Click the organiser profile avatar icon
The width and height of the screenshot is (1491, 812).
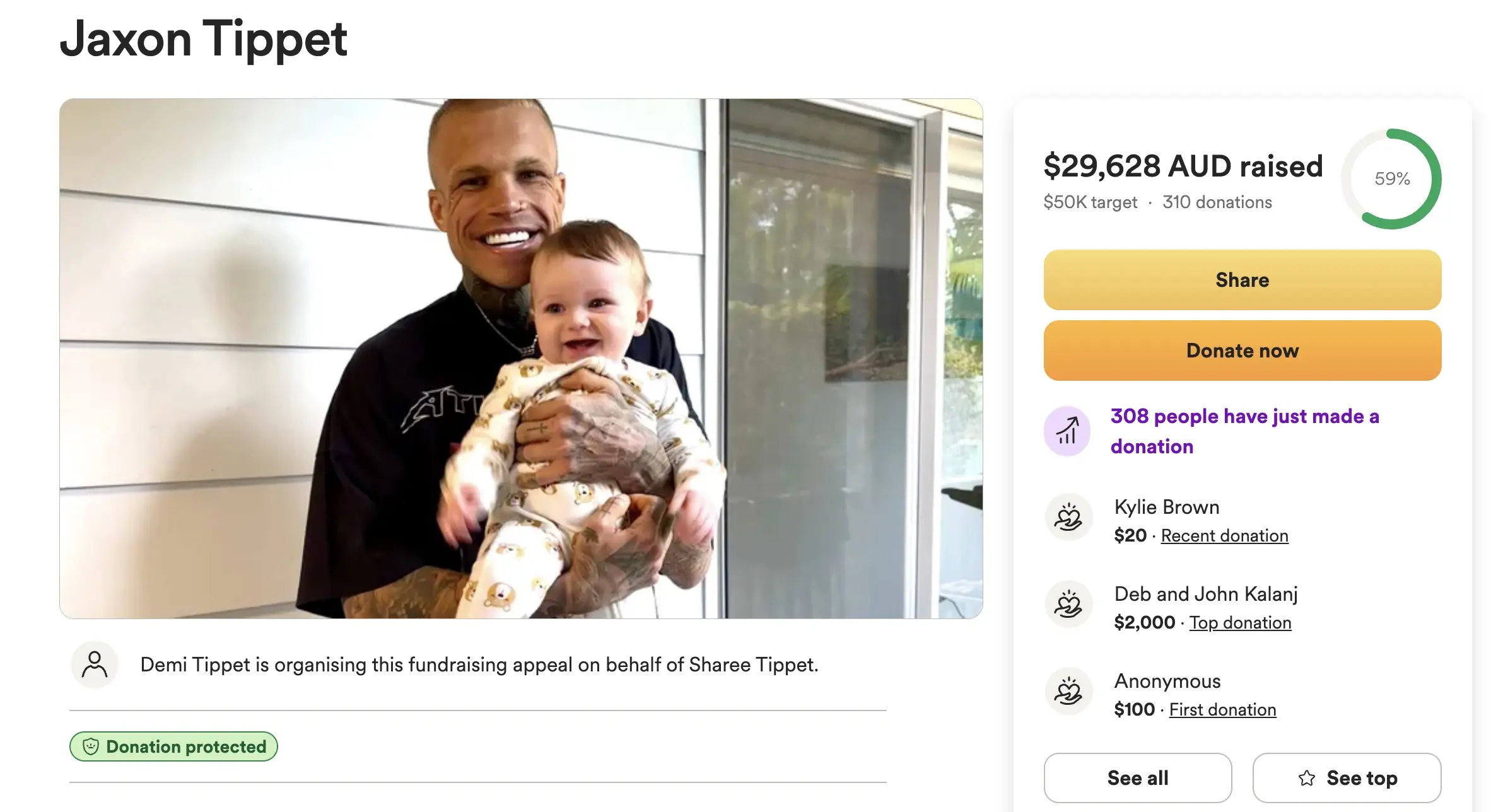click(95, 664)
